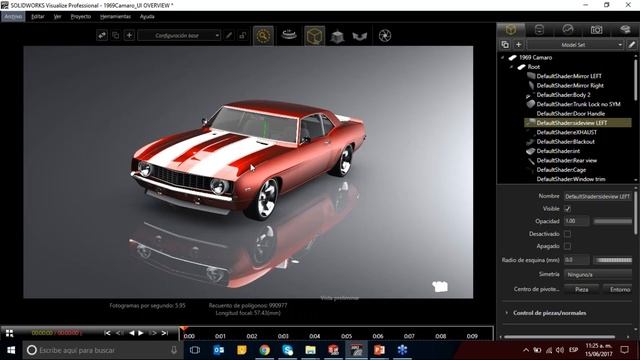Open the Configuración base dropdown

tap(180, 36)
